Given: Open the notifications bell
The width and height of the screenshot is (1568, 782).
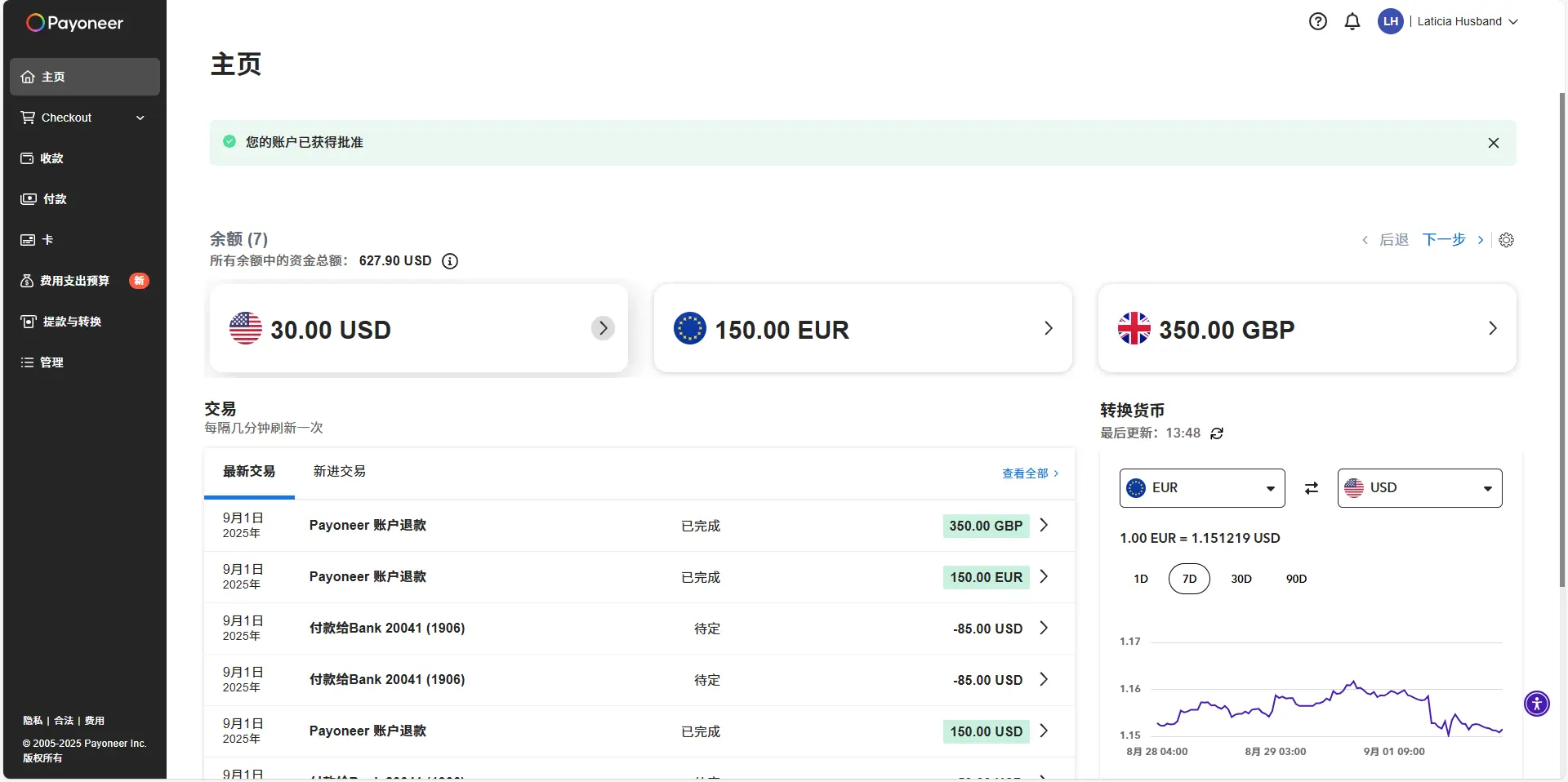Looking at the screenshot, I should point(1352,21).
